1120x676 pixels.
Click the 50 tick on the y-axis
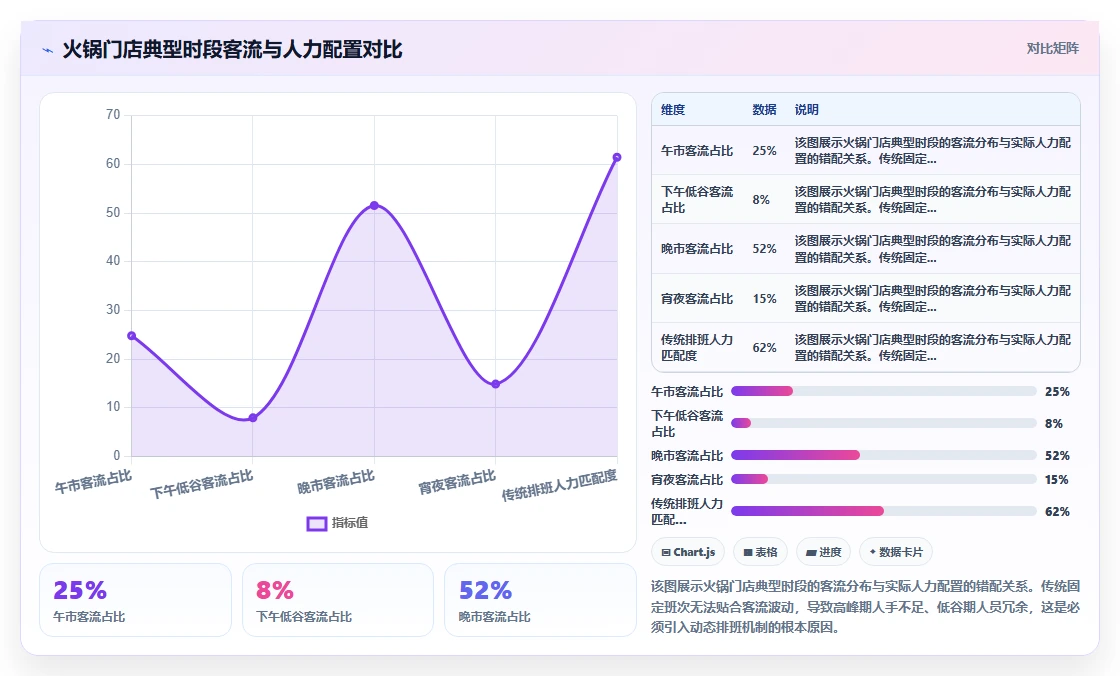click(113, 212)
